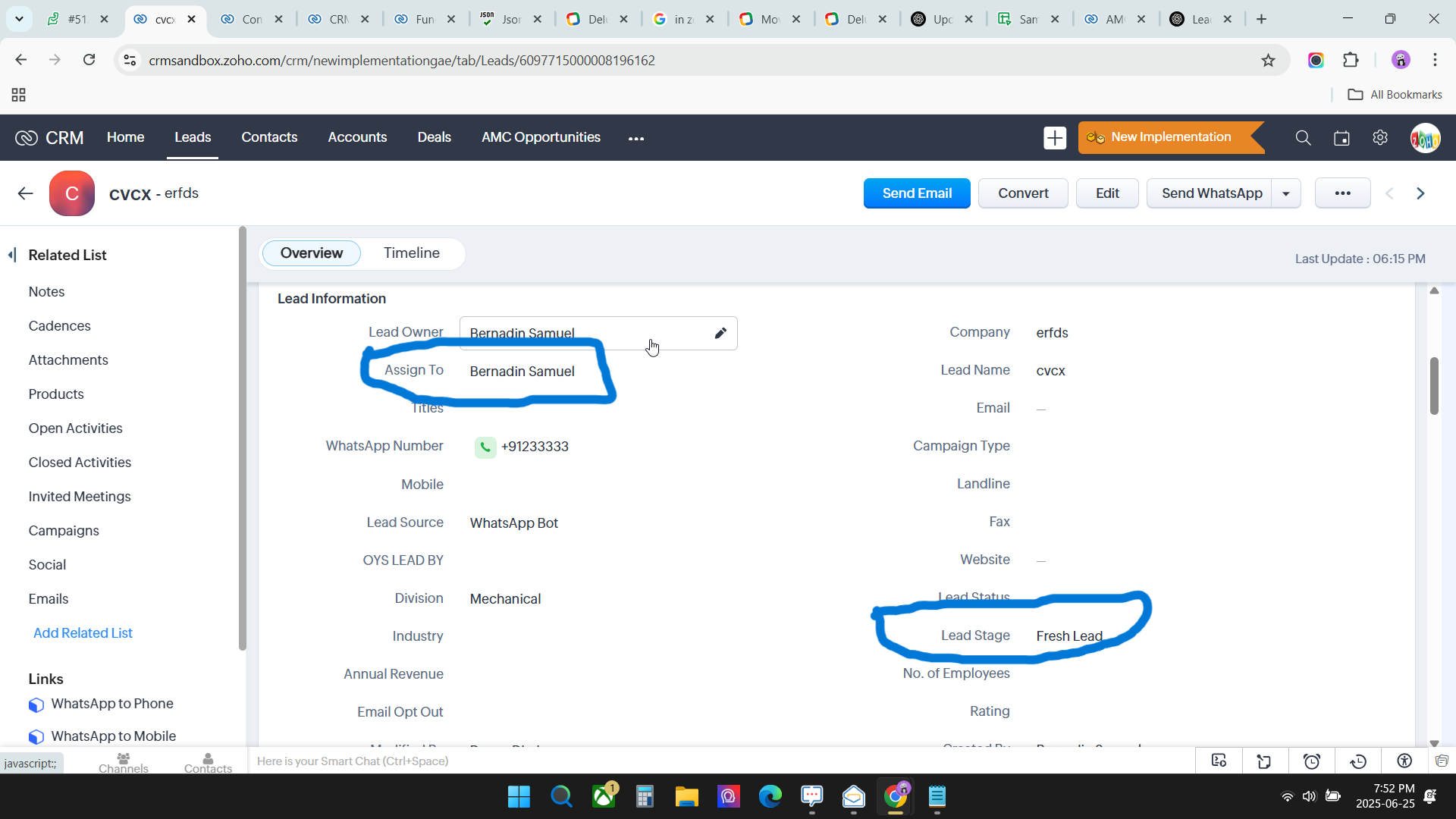
Task: Collapse the Related List sidebar
Action: pos(12,255)
